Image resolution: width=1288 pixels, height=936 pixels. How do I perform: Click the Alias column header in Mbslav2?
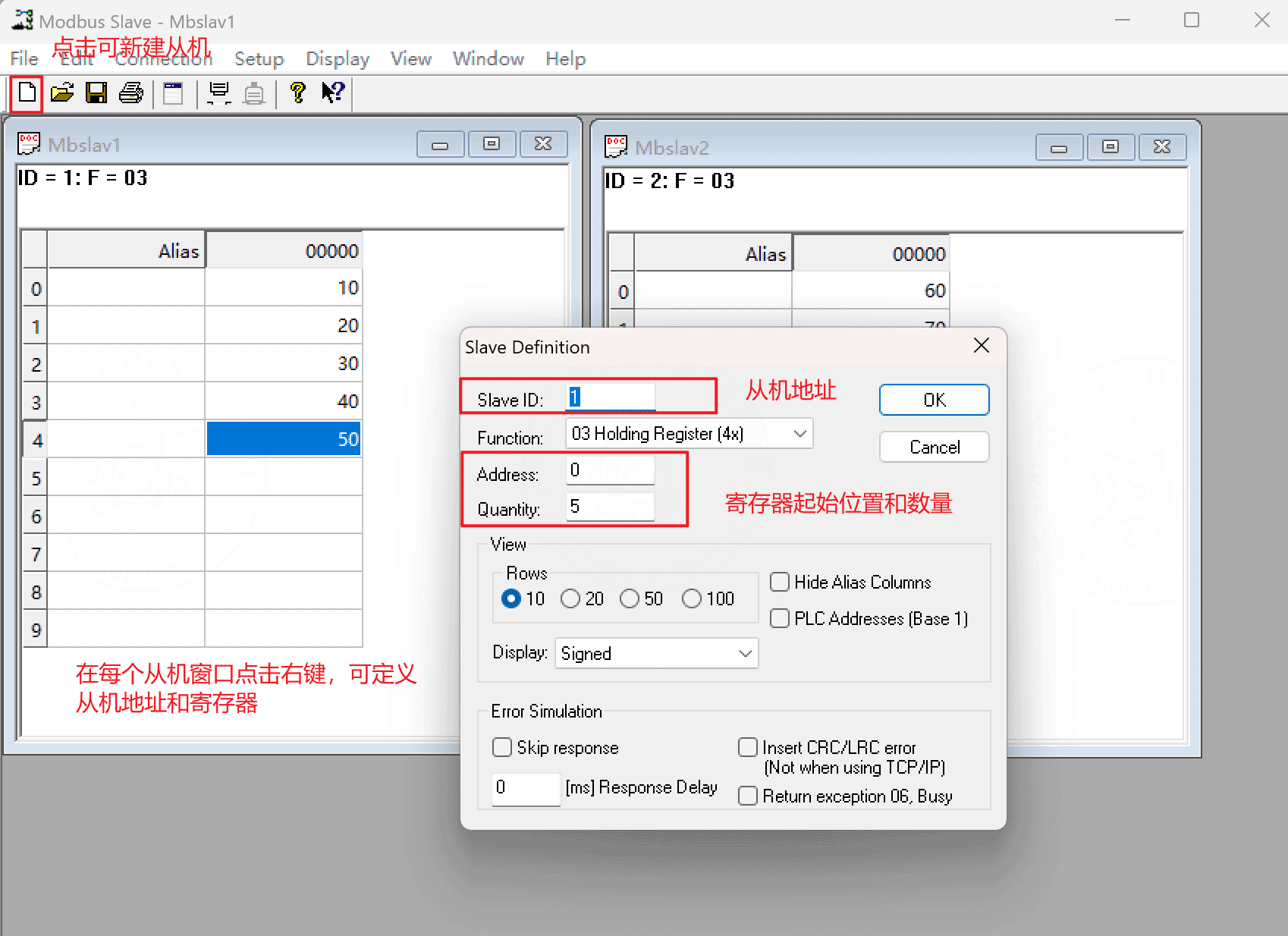click(x=713, y=253)
